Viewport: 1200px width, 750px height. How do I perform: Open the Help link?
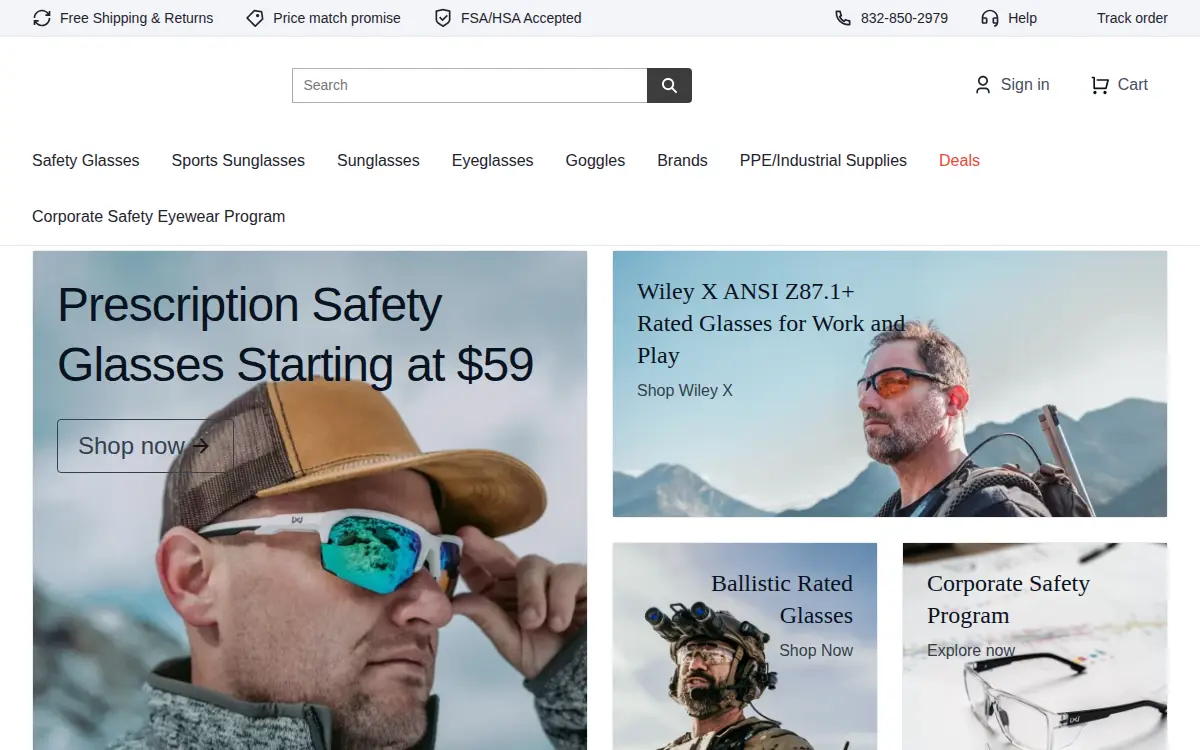(1022, 18)
